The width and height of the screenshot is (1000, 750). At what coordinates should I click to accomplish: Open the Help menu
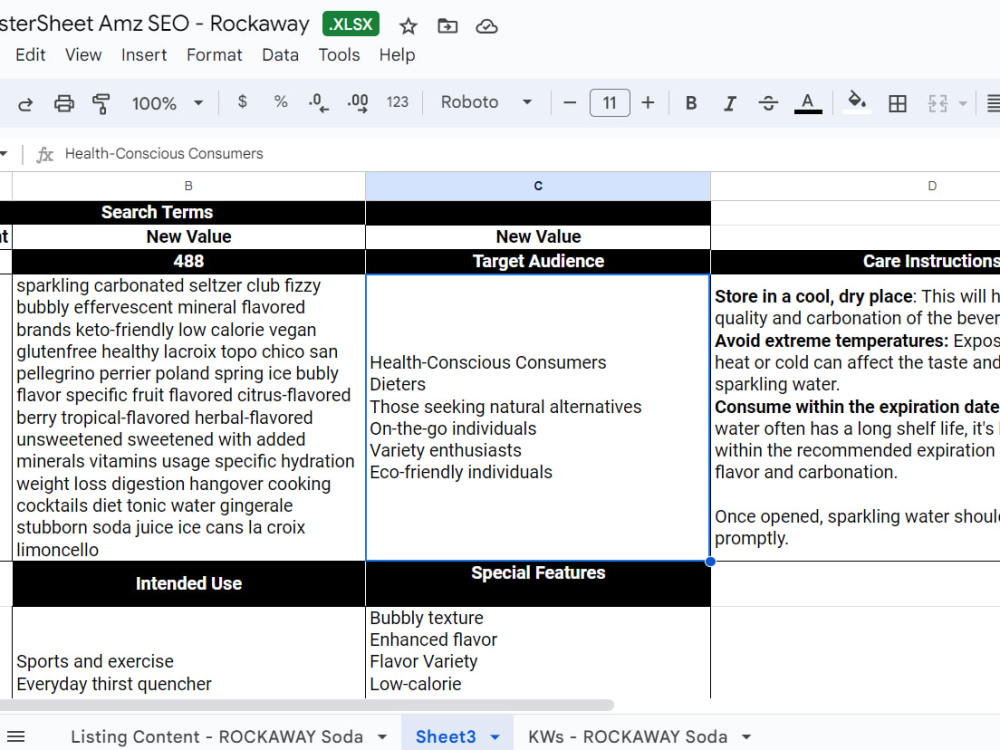(397, 55)
